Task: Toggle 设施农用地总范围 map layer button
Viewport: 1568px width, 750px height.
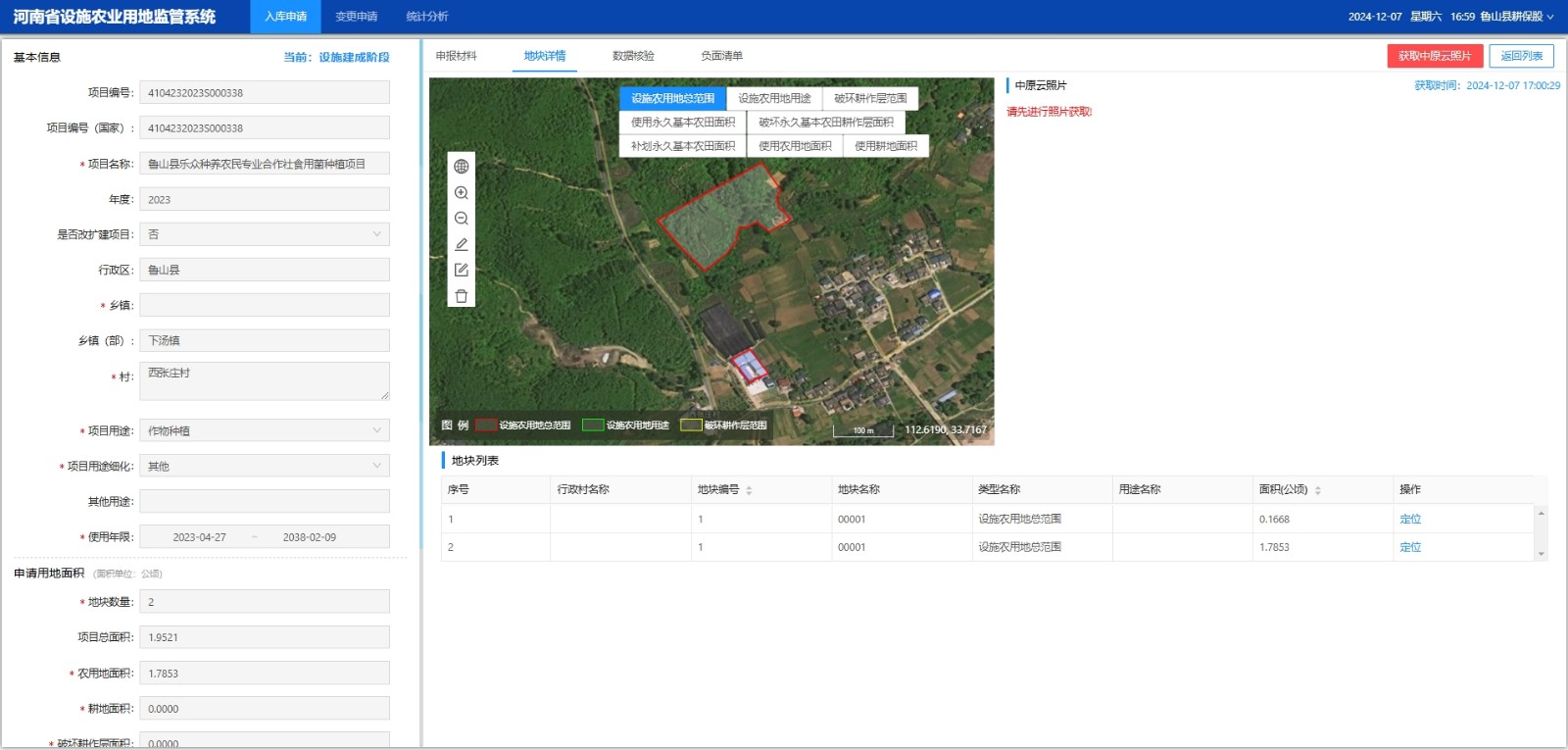Action: coord(672,98)
